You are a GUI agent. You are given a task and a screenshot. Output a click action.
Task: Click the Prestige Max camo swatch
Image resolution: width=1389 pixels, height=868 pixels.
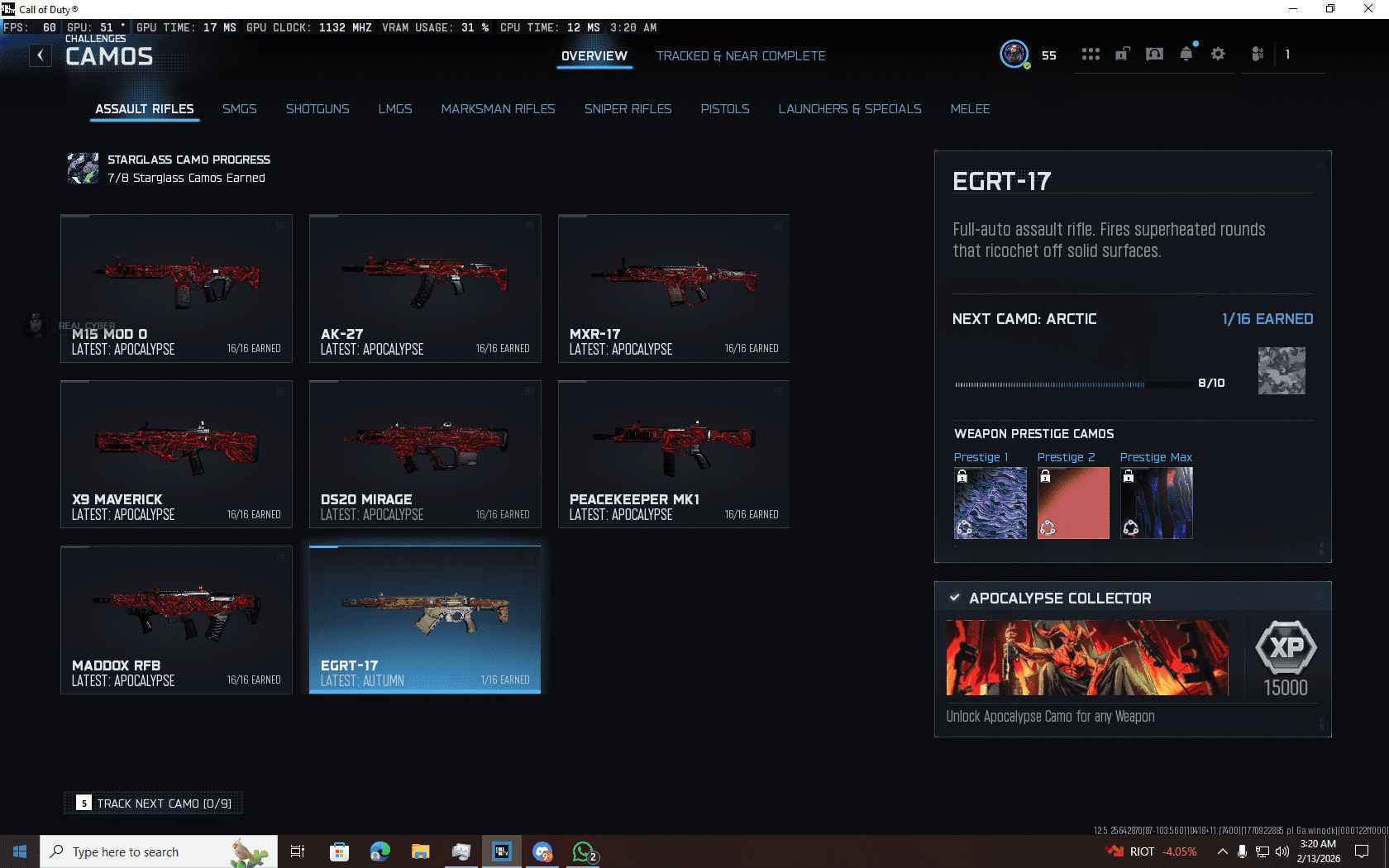(x=1157, y=503)
